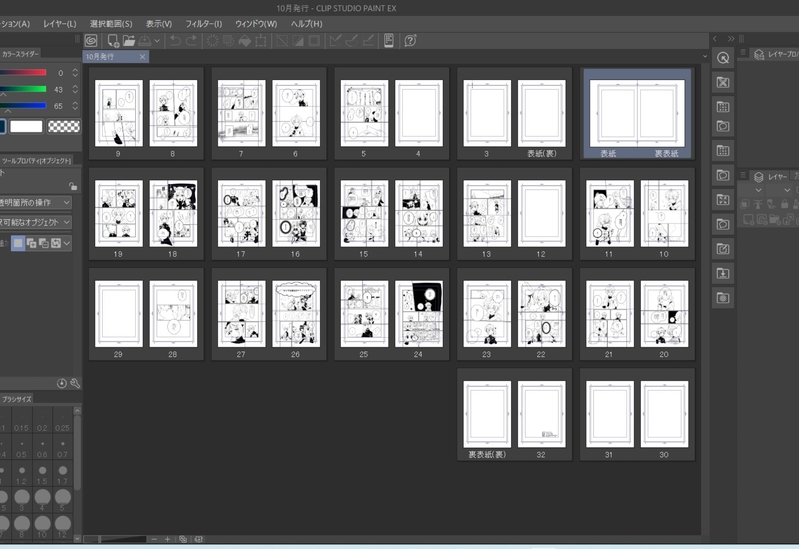Click the Deselect icon in toolbar
Screen dimensions: 799x549
pos(282,40)
